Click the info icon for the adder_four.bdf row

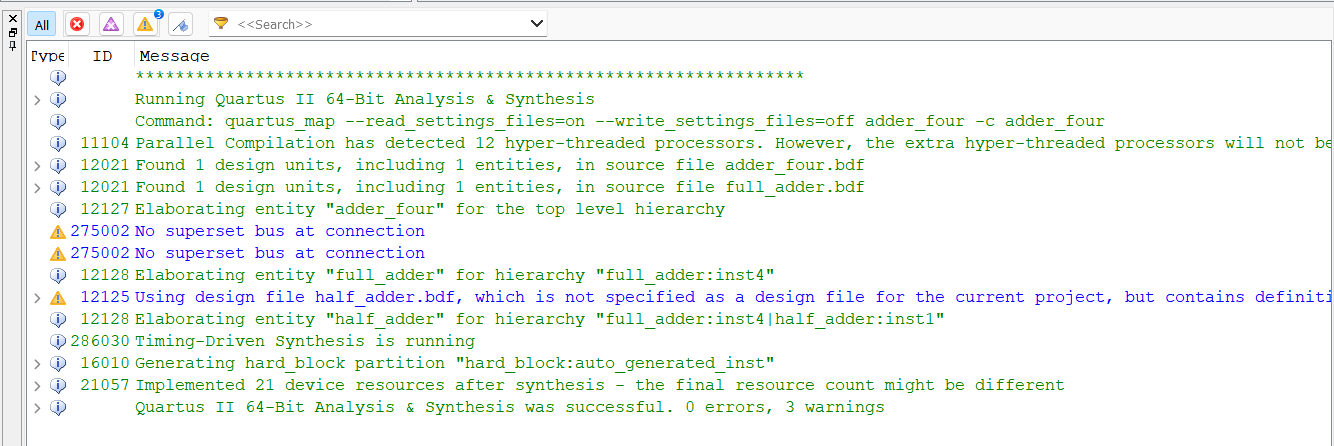(x=58, y=165)
